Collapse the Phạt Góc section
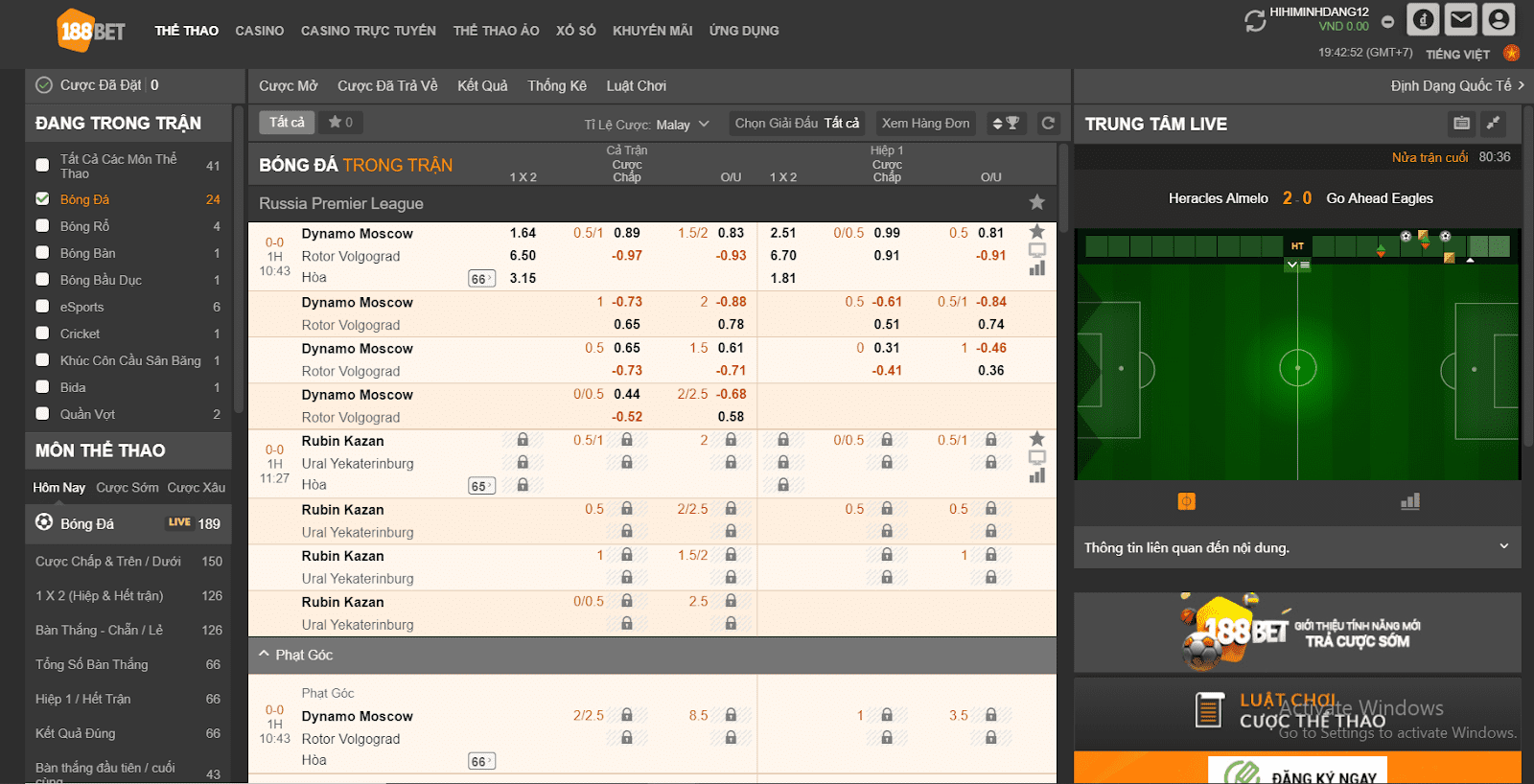 tap(265, 655)
